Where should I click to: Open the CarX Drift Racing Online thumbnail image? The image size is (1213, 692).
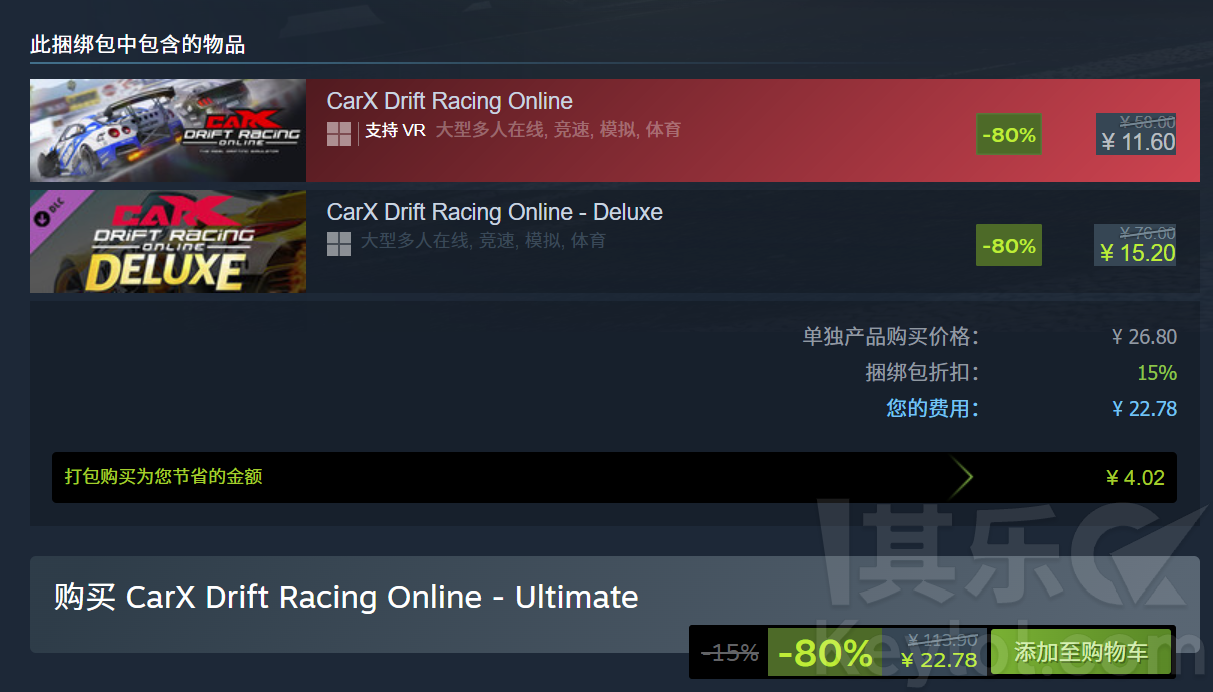(x=168, y=130)
